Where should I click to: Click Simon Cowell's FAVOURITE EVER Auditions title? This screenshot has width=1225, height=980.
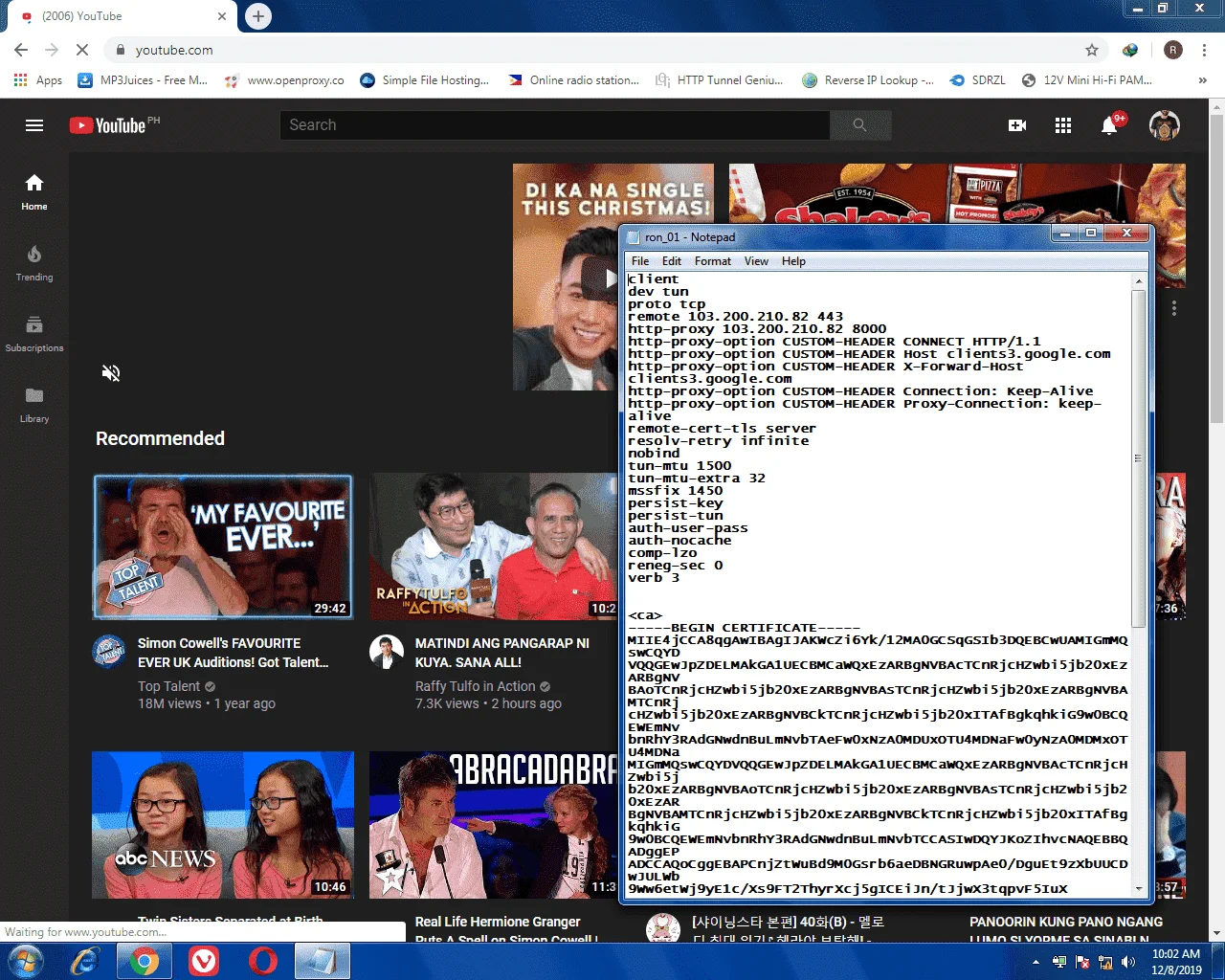point(233,653)
